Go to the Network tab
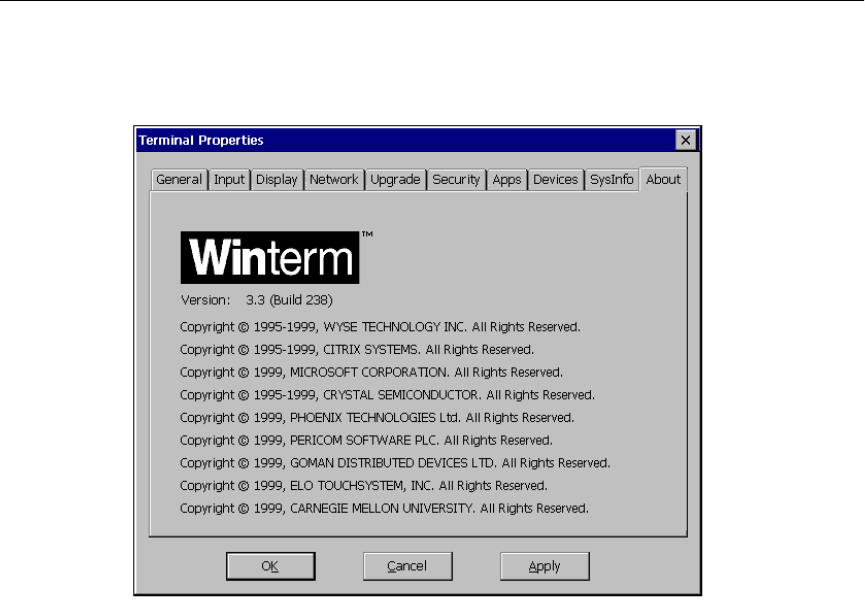Viewport: 865px width, 600px height. click(x=334, y=180)
